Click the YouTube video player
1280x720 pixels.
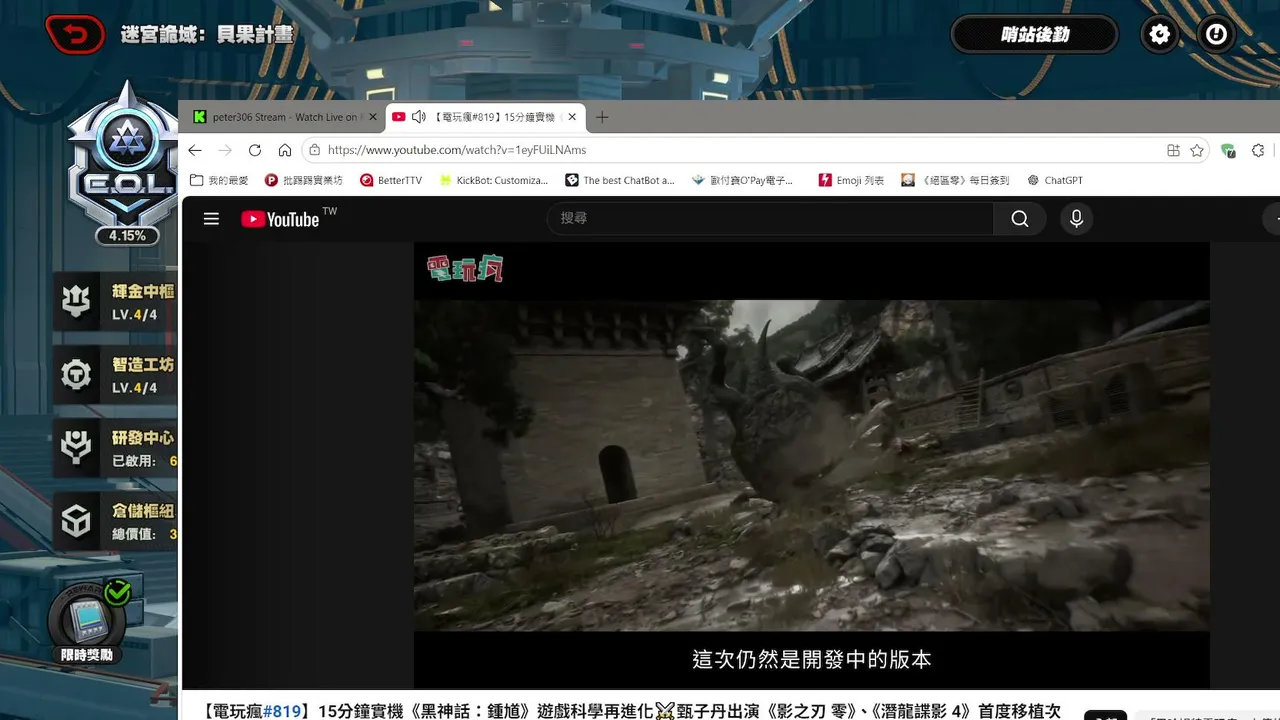[x=812, y=466]
